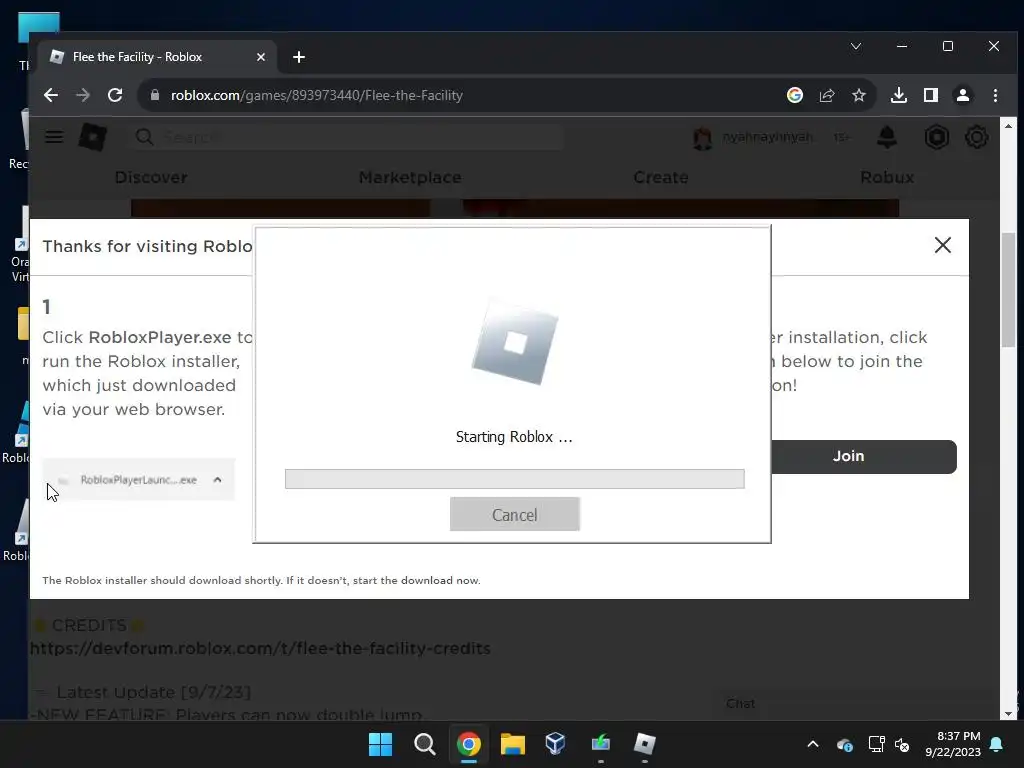Switch to Chrome in taskbar
The width and height of the screenshot is (1024, 768).
point(468,744)
